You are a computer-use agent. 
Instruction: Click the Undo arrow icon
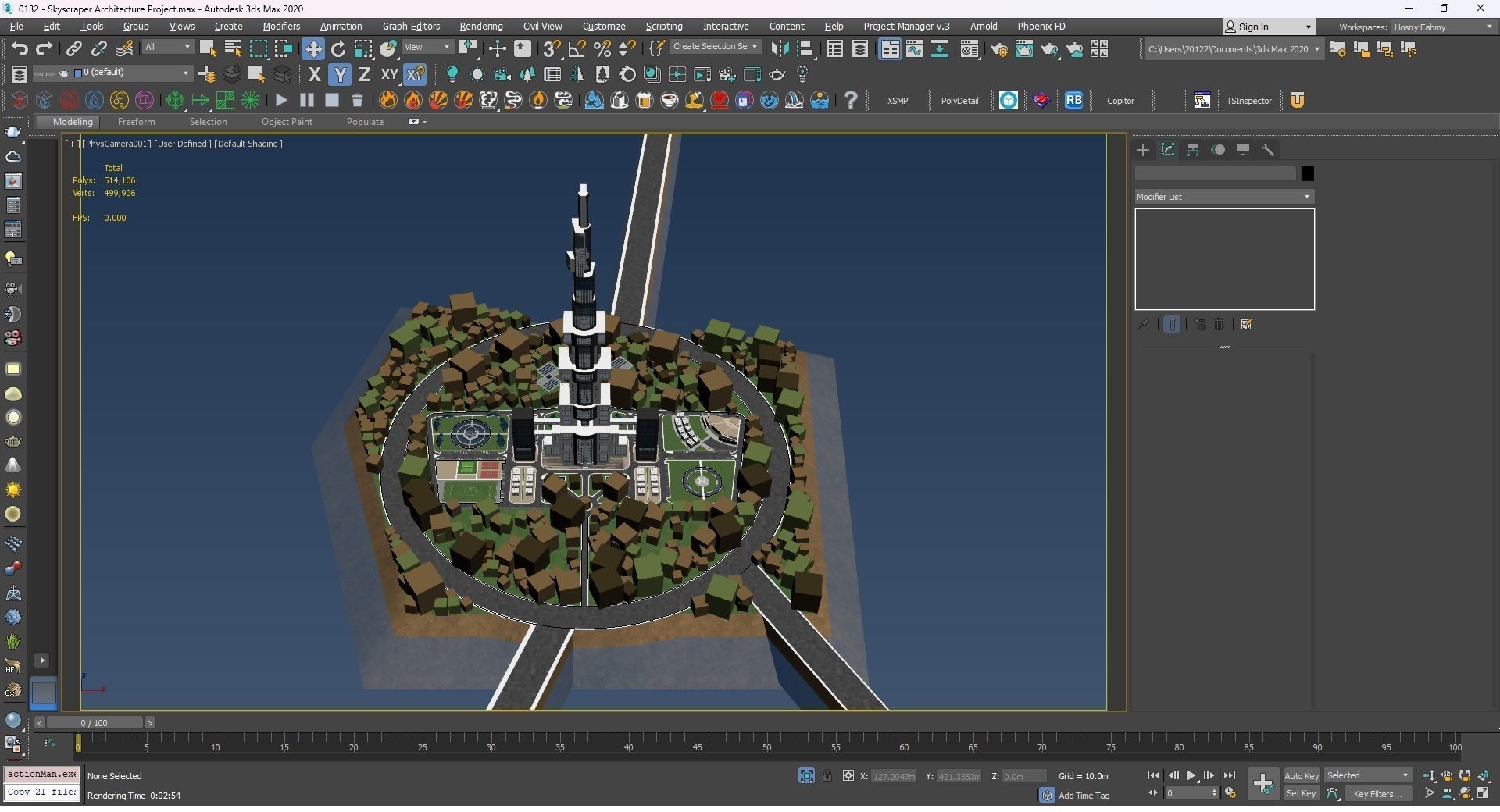[20, 49]
